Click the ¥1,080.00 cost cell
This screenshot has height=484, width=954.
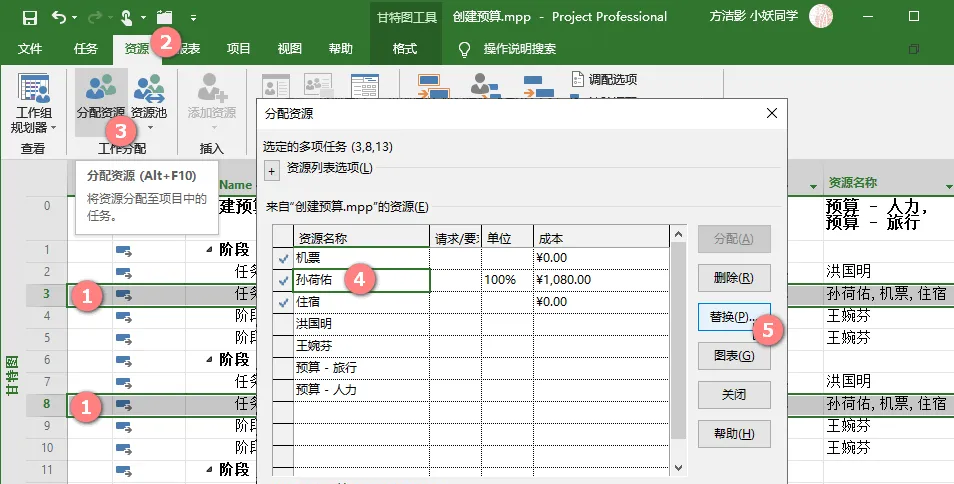[x=601, y=280]
